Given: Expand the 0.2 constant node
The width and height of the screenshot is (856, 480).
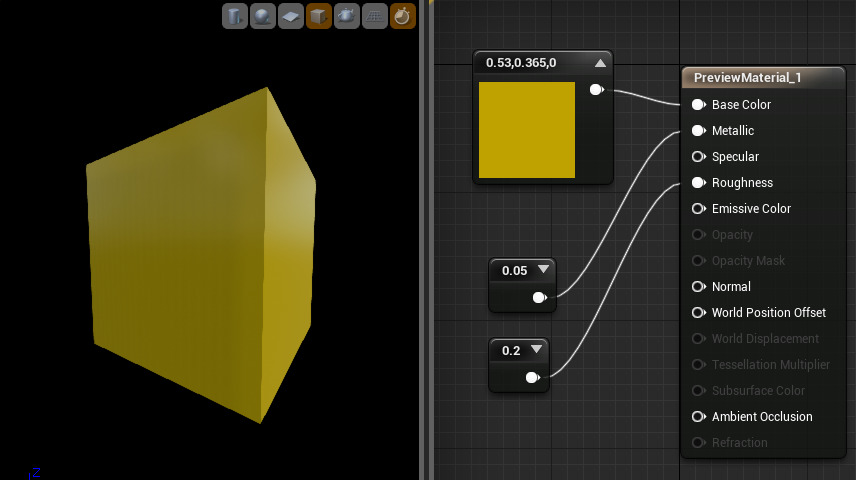Looking at the screenshot, I should pyautogui.click(x=537, y=349).
